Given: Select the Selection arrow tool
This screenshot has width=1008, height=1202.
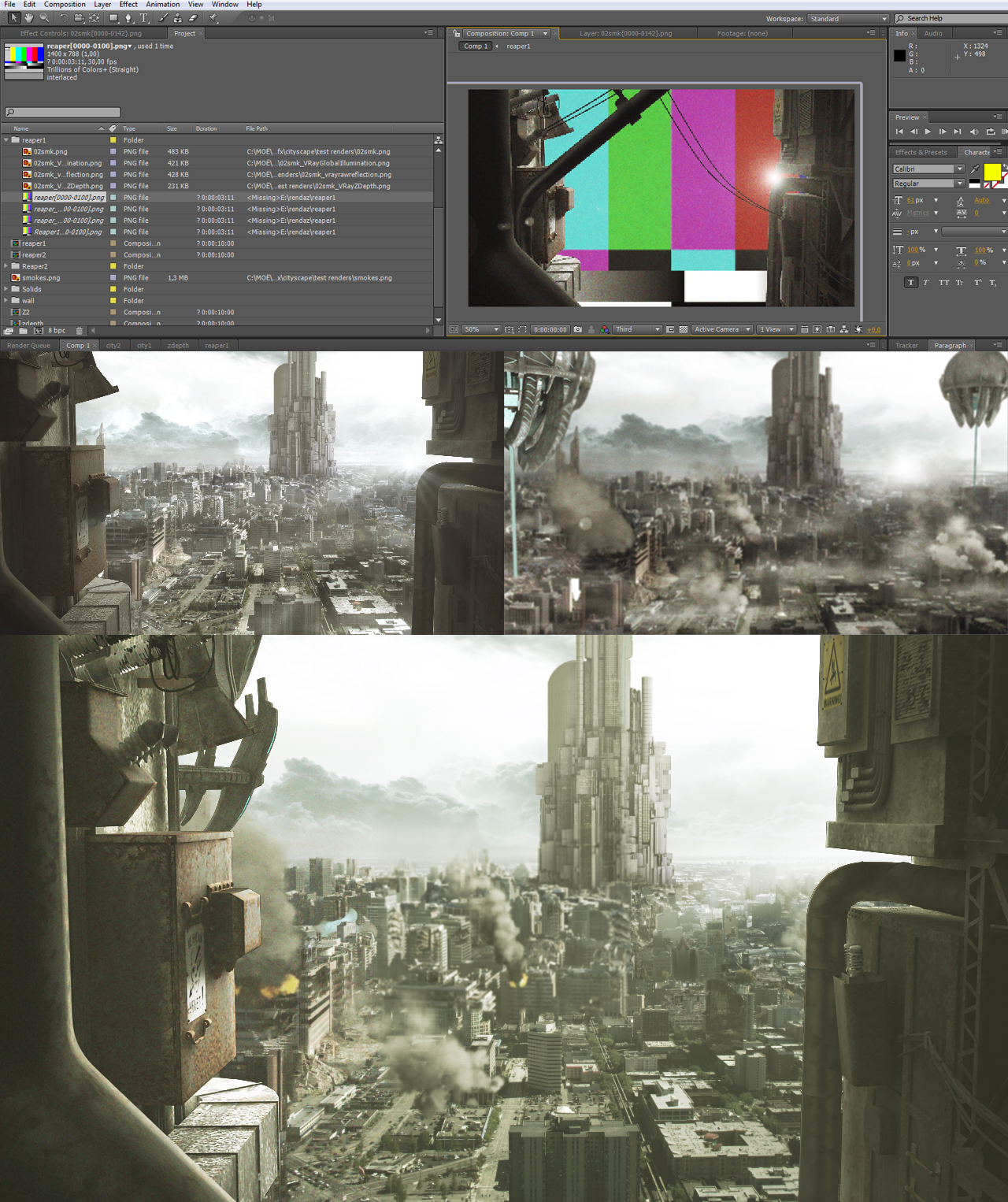Looking at the screenshot, I should pos(14,17).
